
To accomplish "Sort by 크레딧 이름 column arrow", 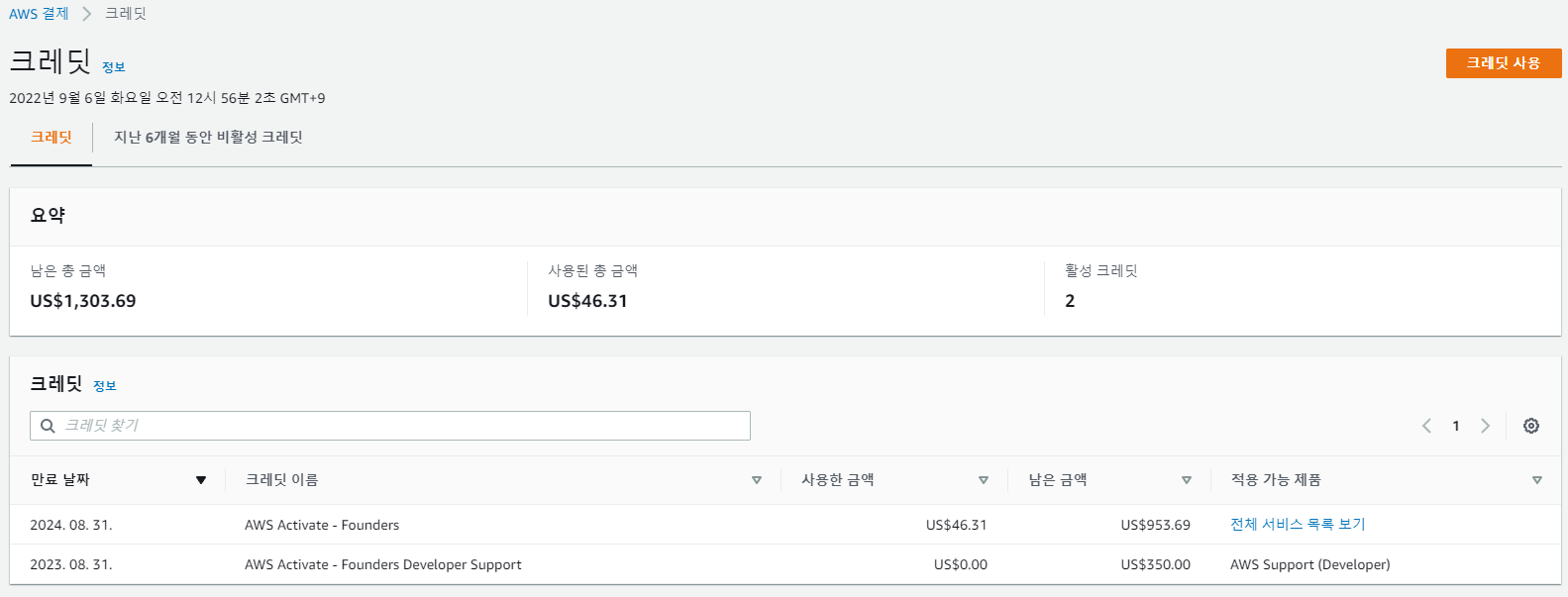I will (757, 480).
